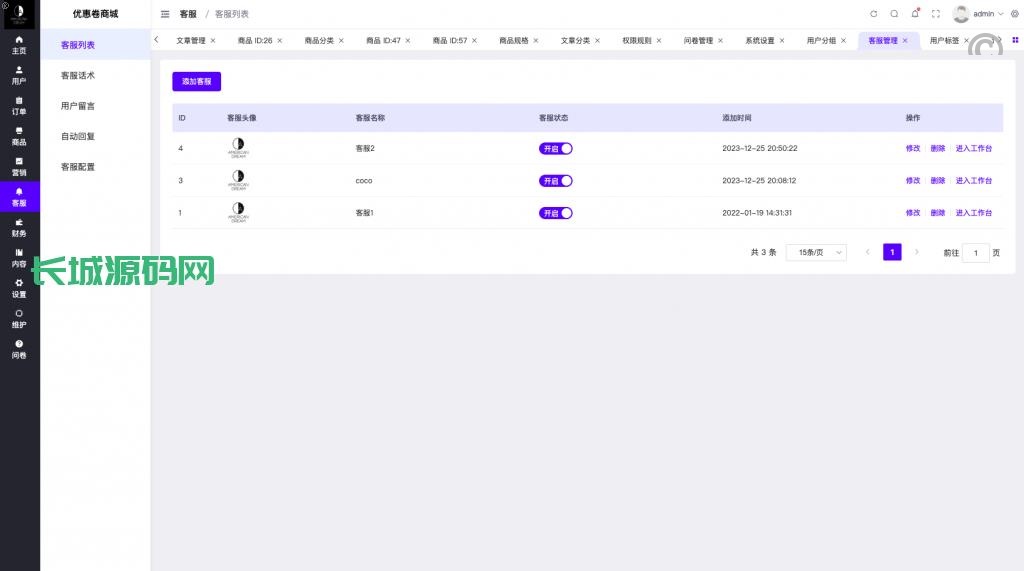Image resolution: width=1024 pixels, height=571 pixels.
Task: Click the next page arrow
Action: click(917, 252)
